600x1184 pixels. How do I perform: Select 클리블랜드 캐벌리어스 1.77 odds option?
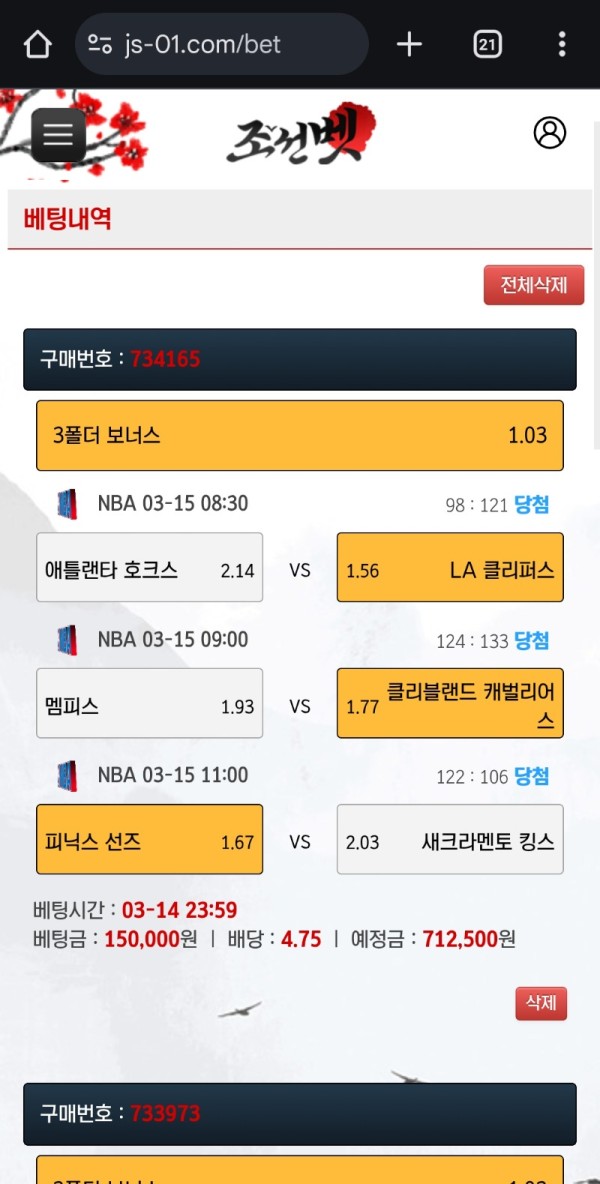click(450, 703)
